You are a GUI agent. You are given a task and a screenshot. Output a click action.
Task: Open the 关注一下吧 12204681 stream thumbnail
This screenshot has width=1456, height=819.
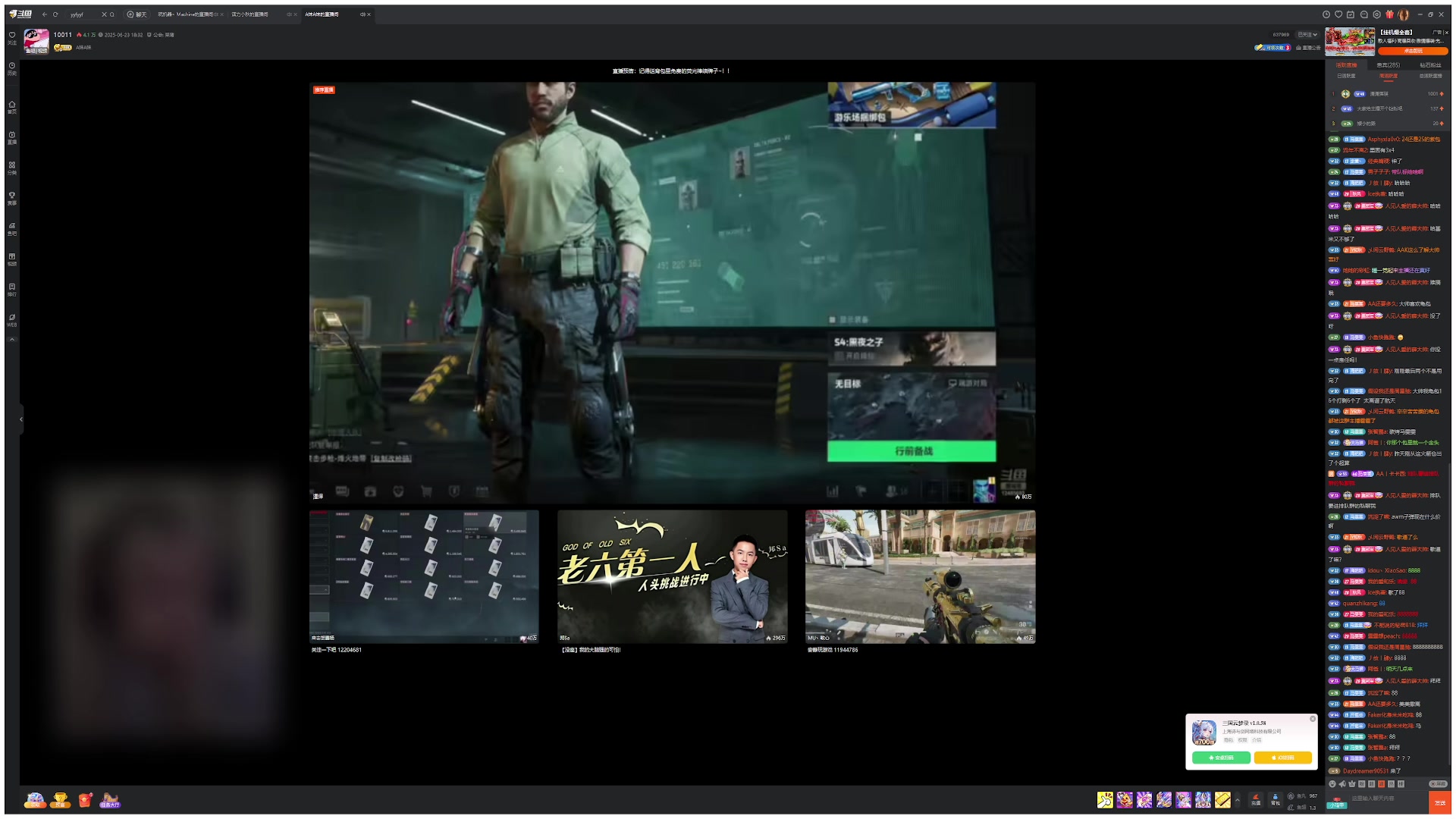point(424,576)
